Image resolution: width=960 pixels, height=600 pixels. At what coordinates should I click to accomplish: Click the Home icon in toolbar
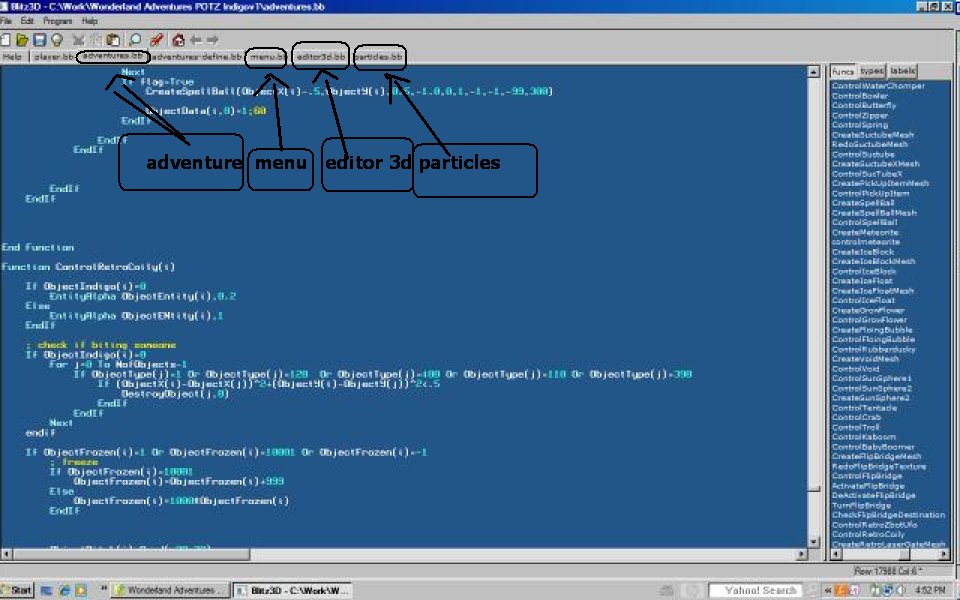[178, 40]
